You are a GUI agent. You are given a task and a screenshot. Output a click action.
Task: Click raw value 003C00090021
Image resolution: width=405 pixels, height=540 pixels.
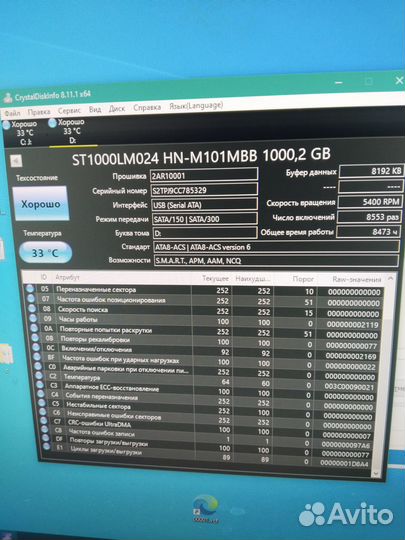pos(349,387)
